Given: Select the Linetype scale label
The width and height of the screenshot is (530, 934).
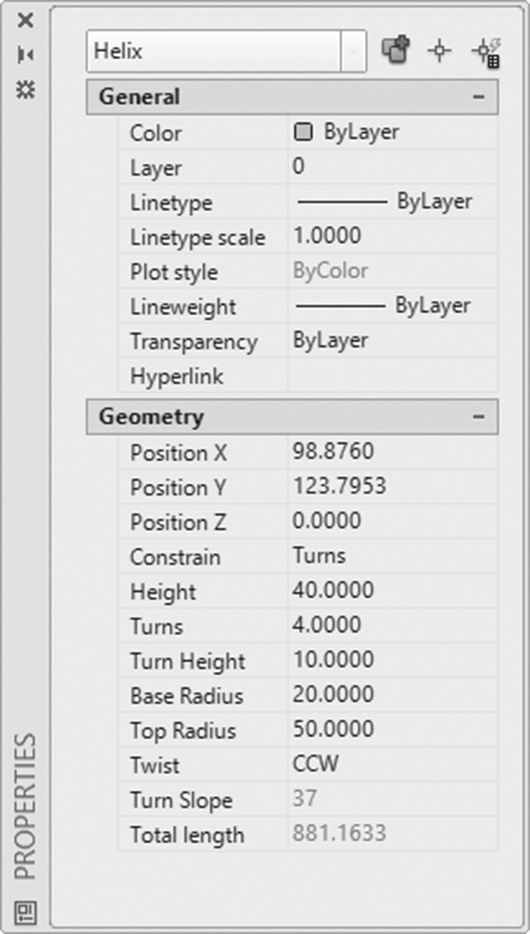Looking at the screenshot, I should [x=198, y=238].
